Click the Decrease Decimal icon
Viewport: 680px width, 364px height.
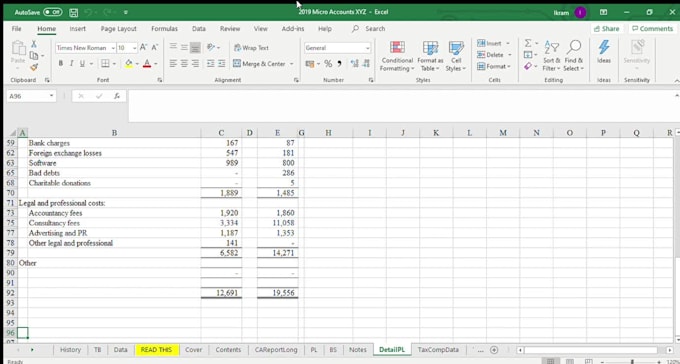click(x=366, y=64)
